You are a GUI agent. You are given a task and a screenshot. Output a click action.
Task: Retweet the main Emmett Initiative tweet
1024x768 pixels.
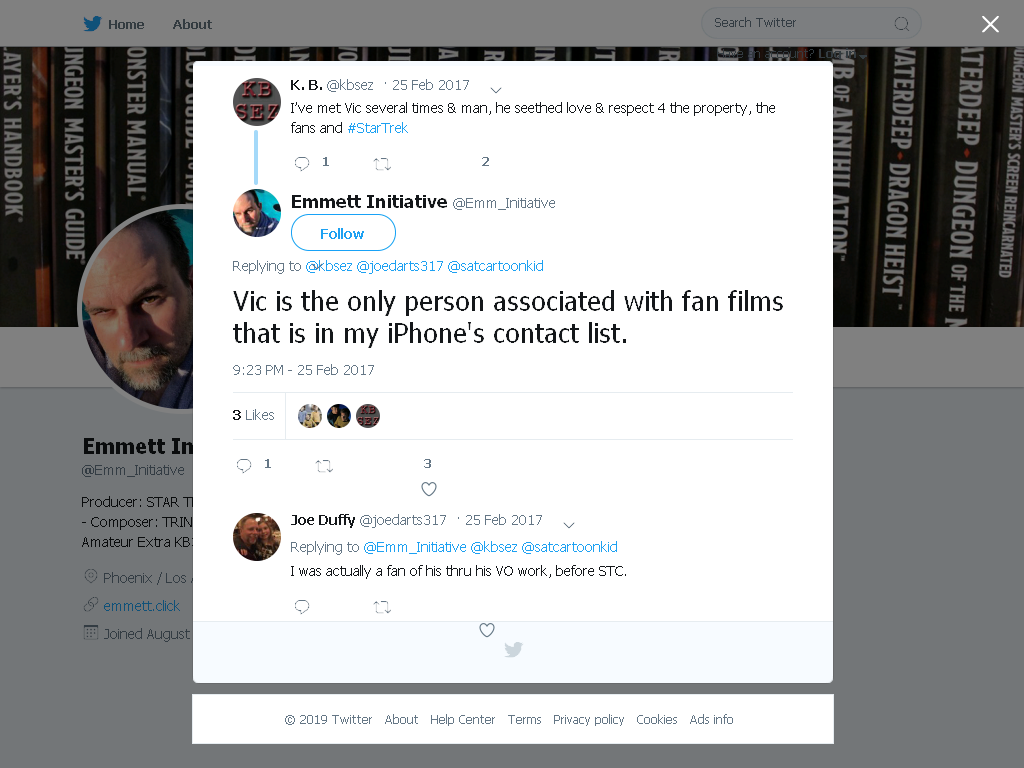pyautogui.click(x=324, y=466)
